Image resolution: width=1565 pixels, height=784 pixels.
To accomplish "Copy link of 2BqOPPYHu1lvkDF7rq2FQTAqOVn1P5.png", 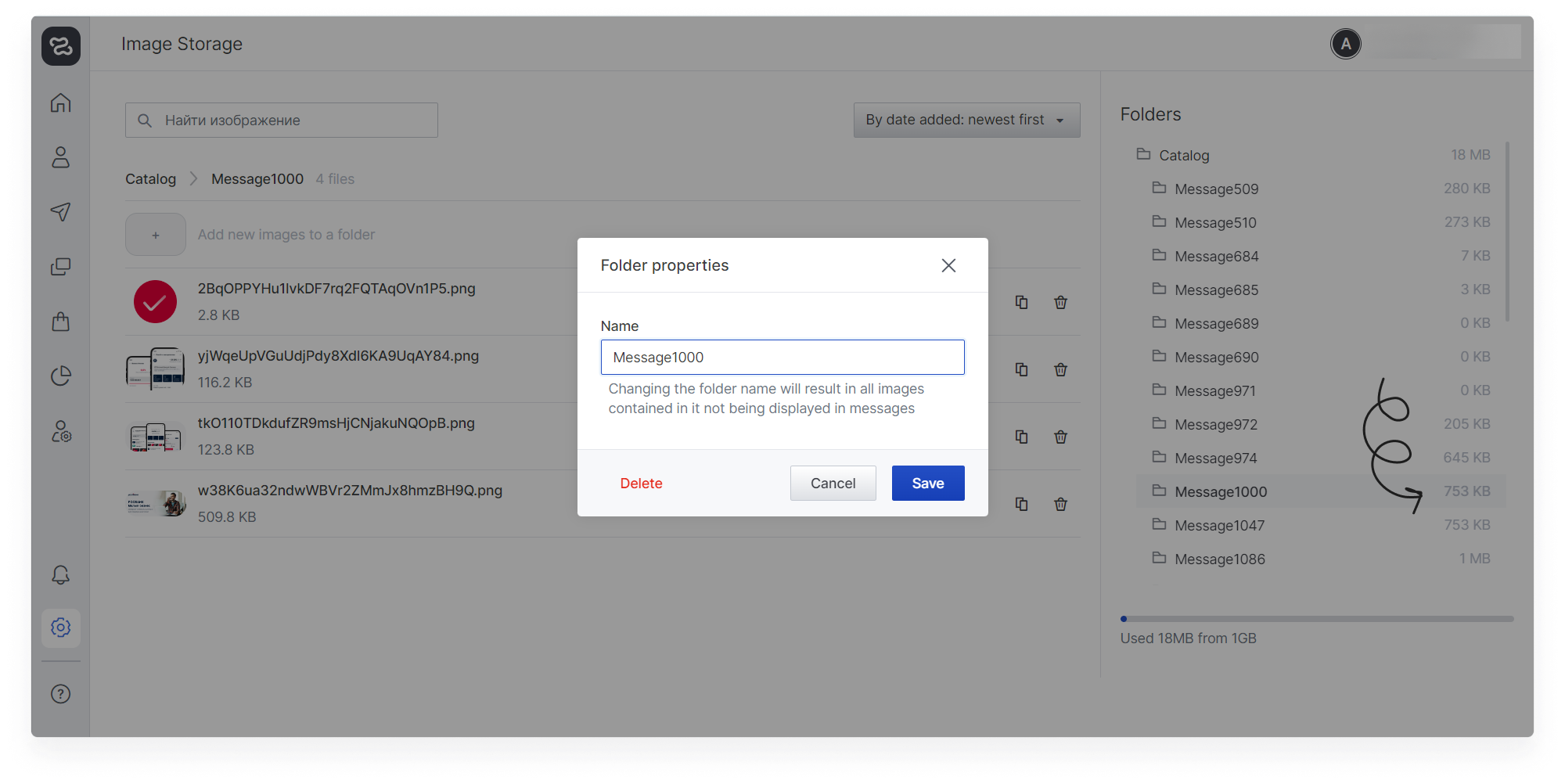I will tap(1021, 302).
